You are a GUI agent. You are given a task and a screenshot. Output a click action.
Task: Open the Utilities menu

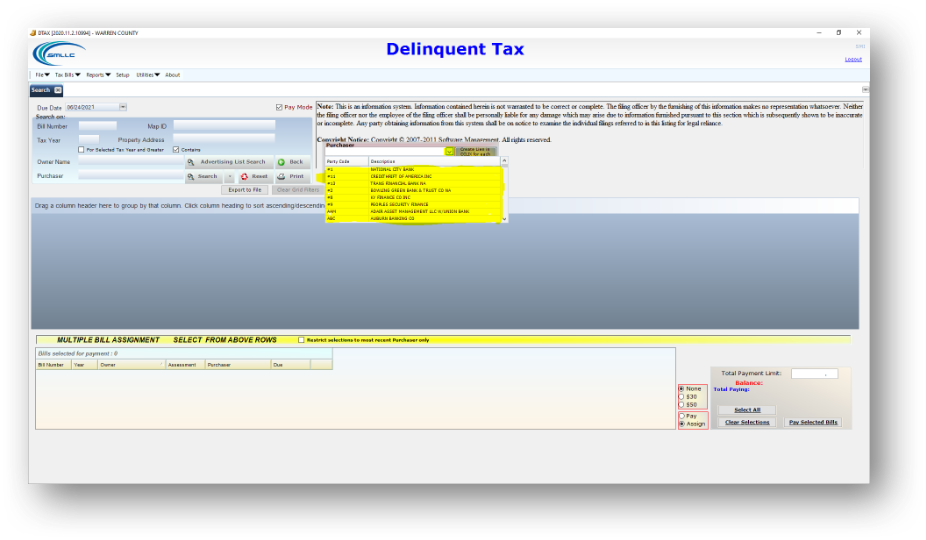pos(148,75)
